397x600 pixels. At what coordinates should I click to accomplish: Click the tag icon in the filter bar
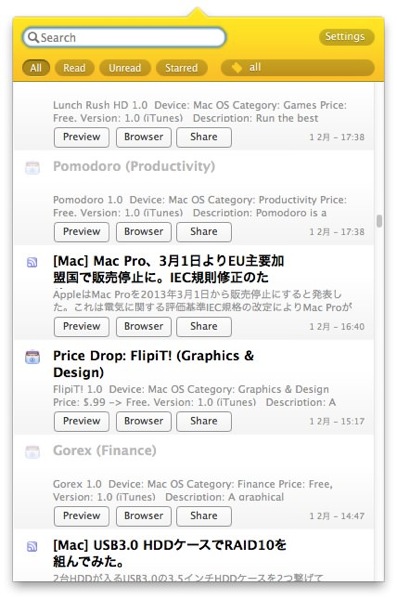click(237, 68)
